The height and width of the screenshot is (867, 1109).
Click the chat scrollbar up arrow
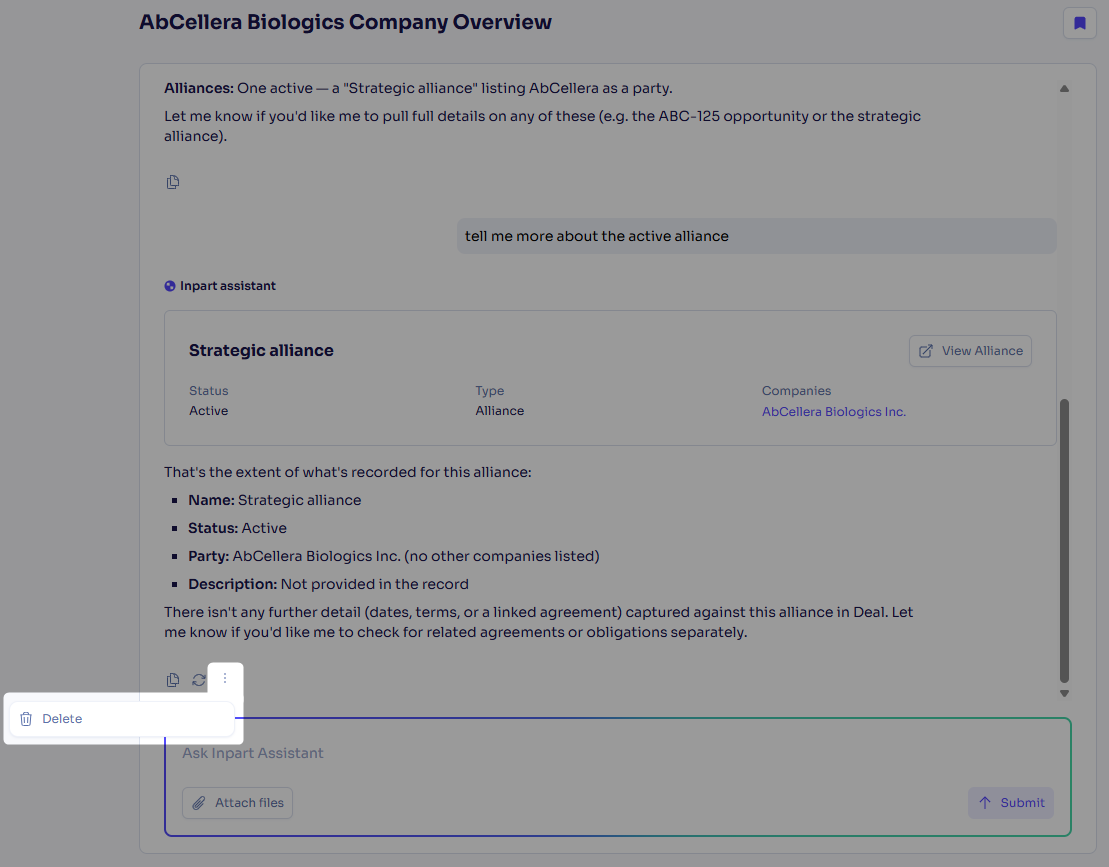[1064, 88]
